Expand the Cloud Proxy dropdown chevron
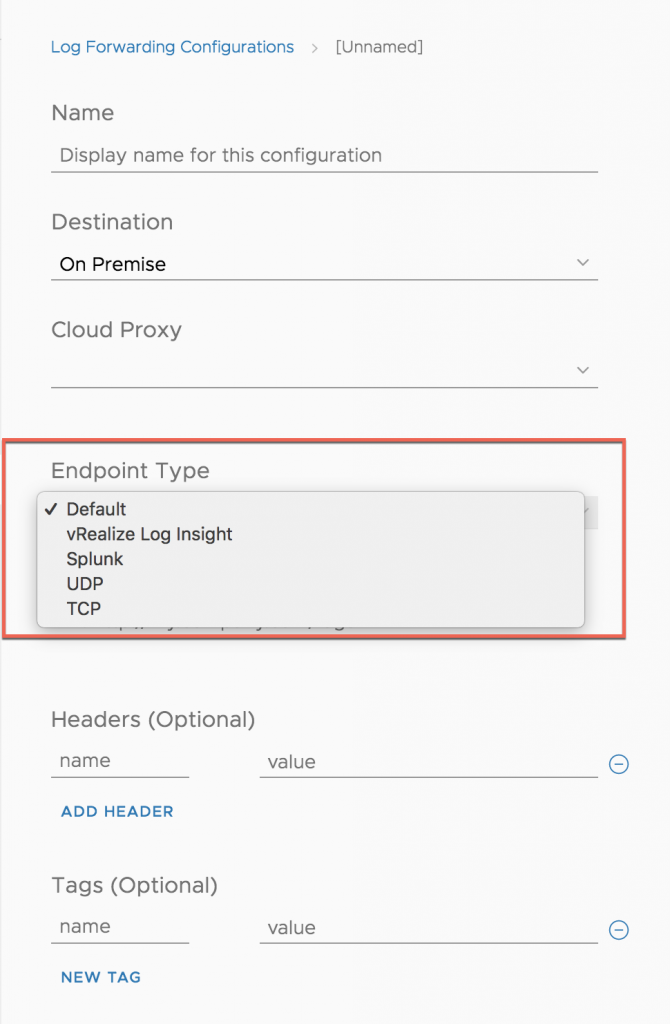The height and width of the screenshot is (1024, 670). click(582, 370)
